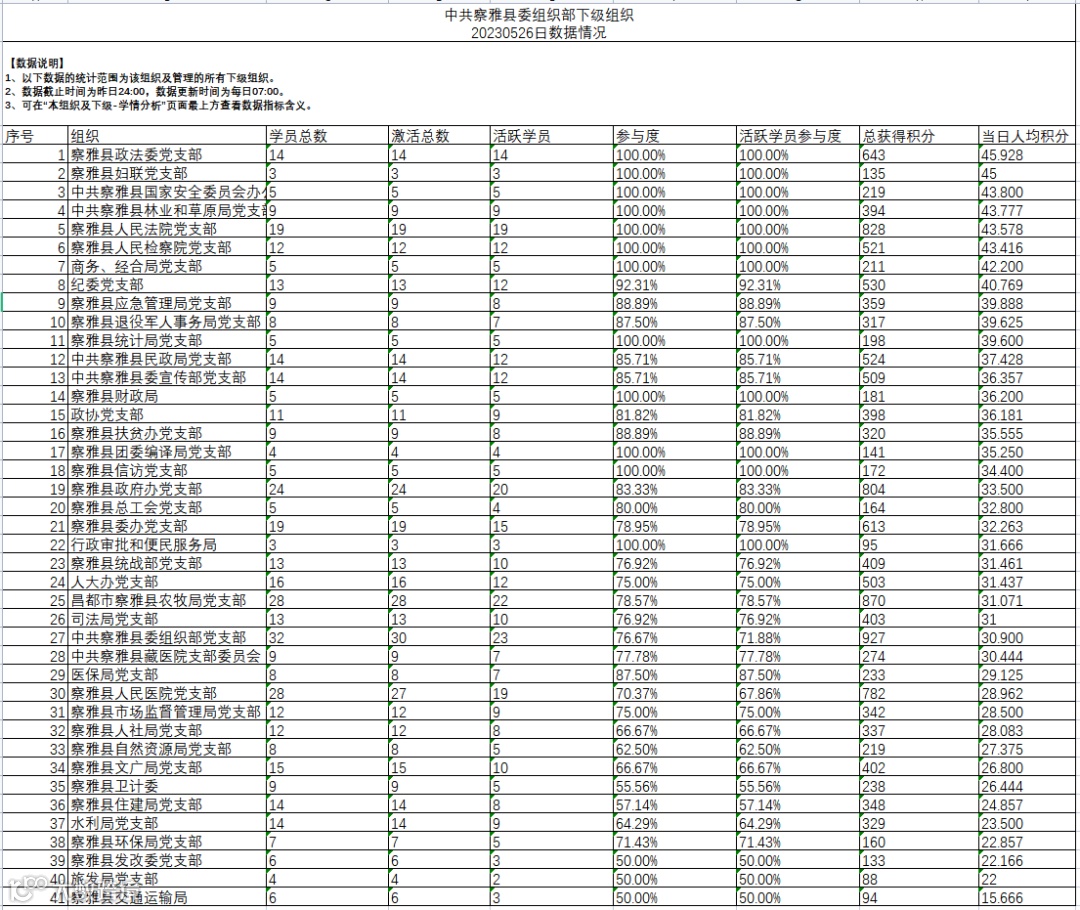Click the 纪委党支部 organization cell
This screenshot has height=910, width=1080.
(x=167, y=285)
